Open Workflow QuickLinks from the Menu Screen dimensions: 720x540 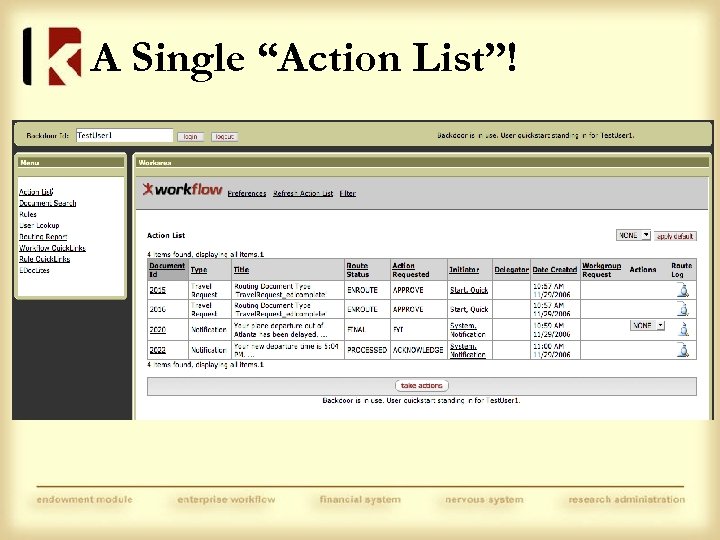[x=52, y=248]
